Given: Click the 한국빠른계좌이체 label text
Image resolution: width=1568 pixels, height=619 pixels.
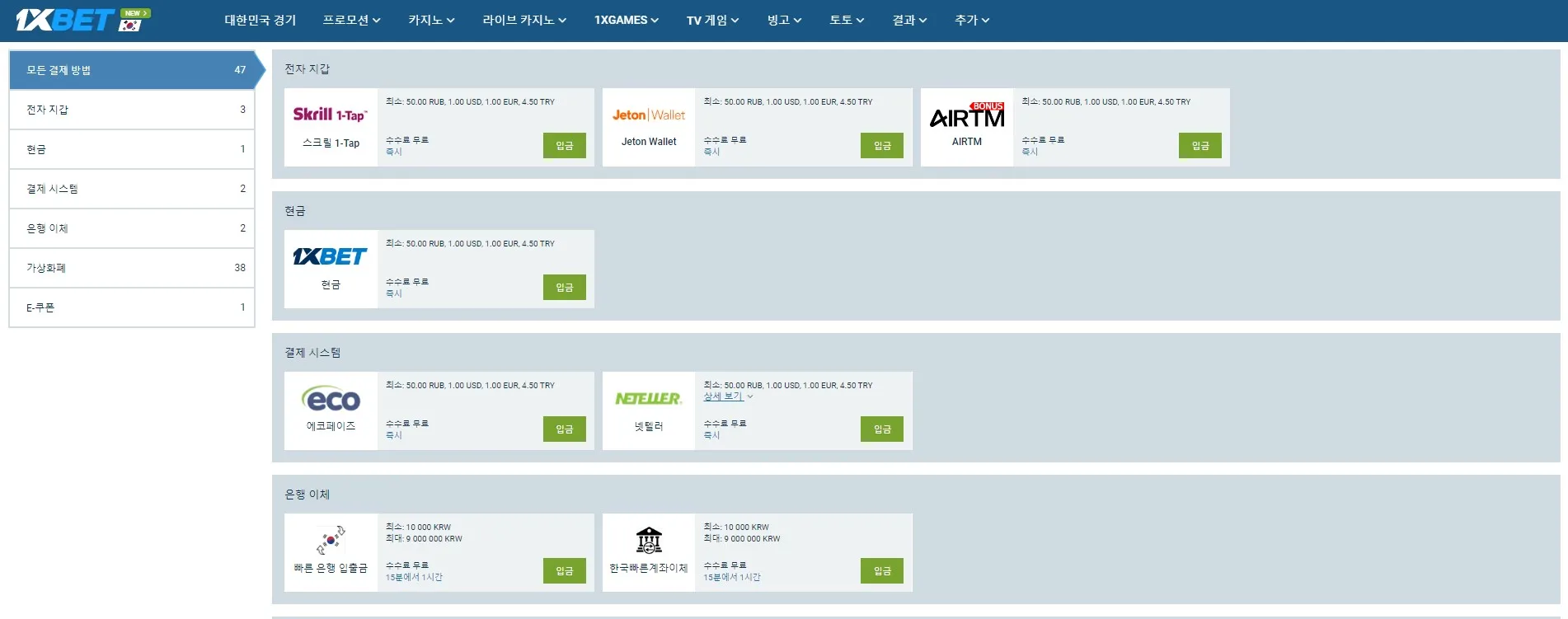Looking at the screenshot, I should [649, 568].
